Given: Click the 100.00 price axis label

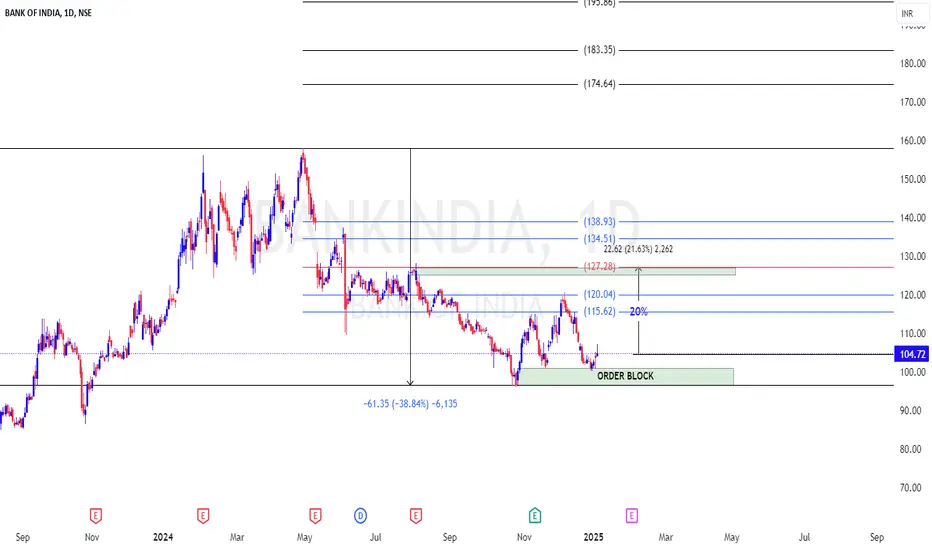Looking at the screenshot, I should click(x=912, y=372).
